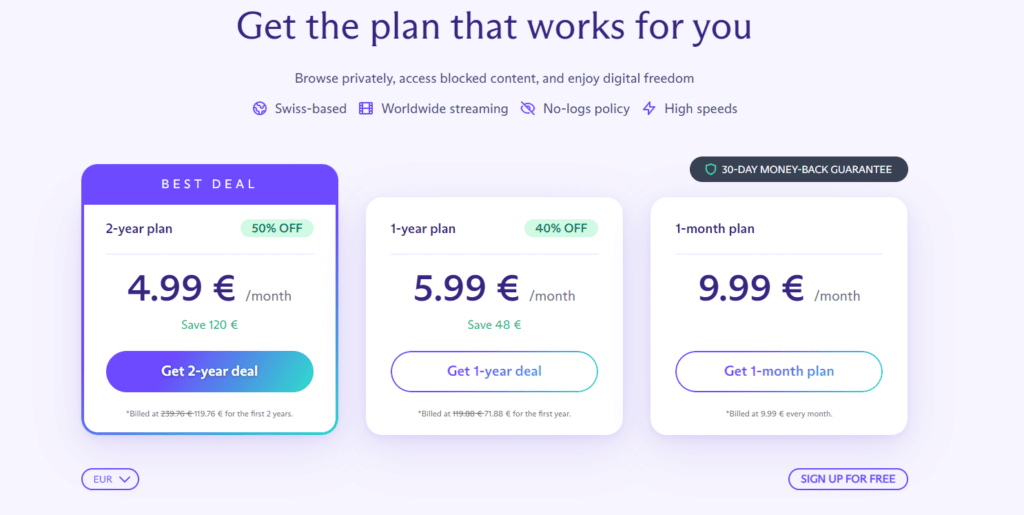This screenshot has height=515, width=1024.
Task: Click the 40% OFF badge
Action: [561, 228]
